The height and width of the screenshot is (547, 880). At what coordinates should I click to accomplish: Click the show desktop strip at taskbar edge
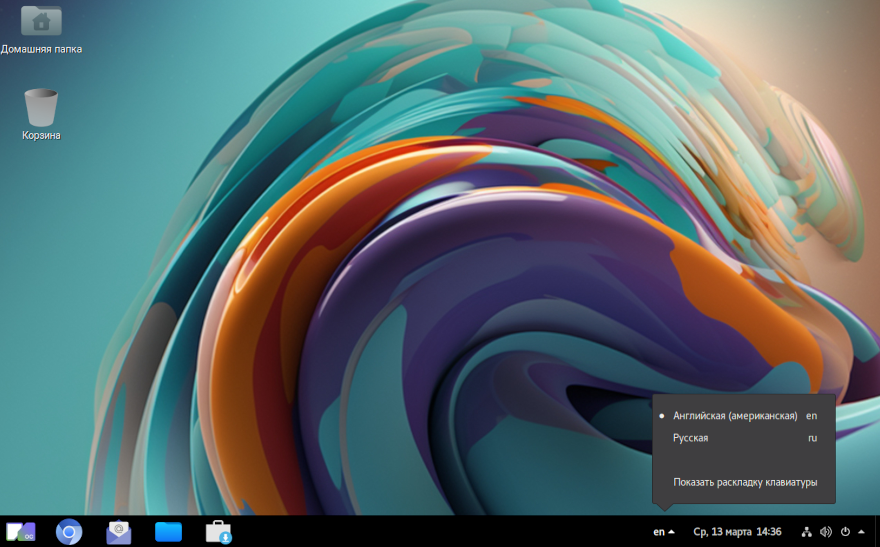(876, 532)
